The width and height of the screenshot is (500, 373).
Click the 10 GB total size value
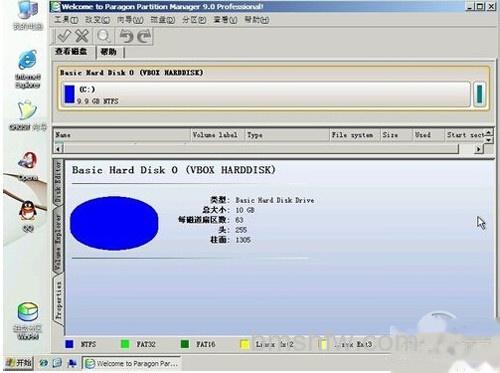[x=245, y=210]
